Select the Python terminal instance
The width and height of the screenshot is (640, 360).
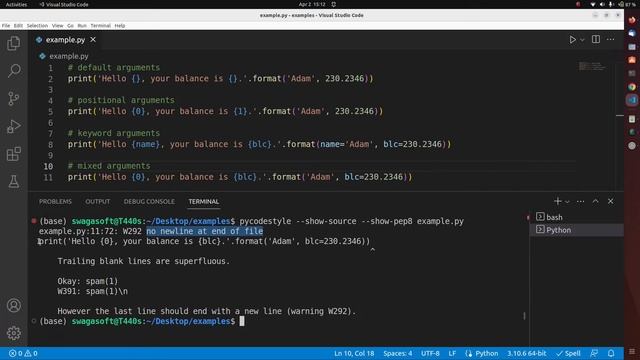pos(576,230)
